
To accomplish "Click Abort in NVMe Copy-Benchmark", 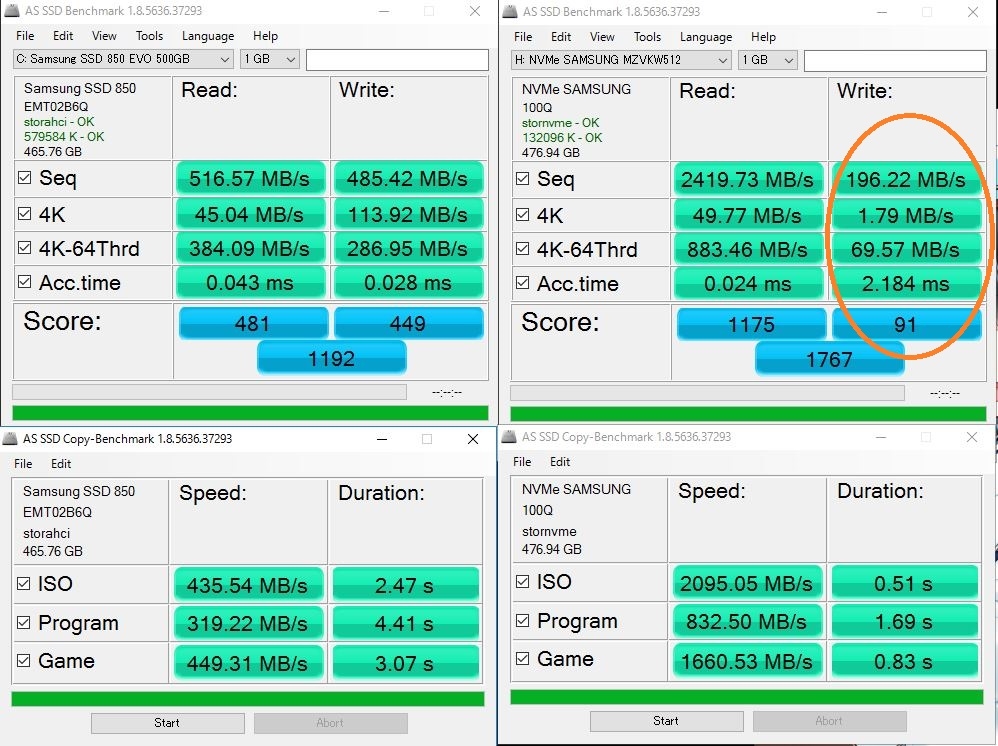I will (829, 721).
